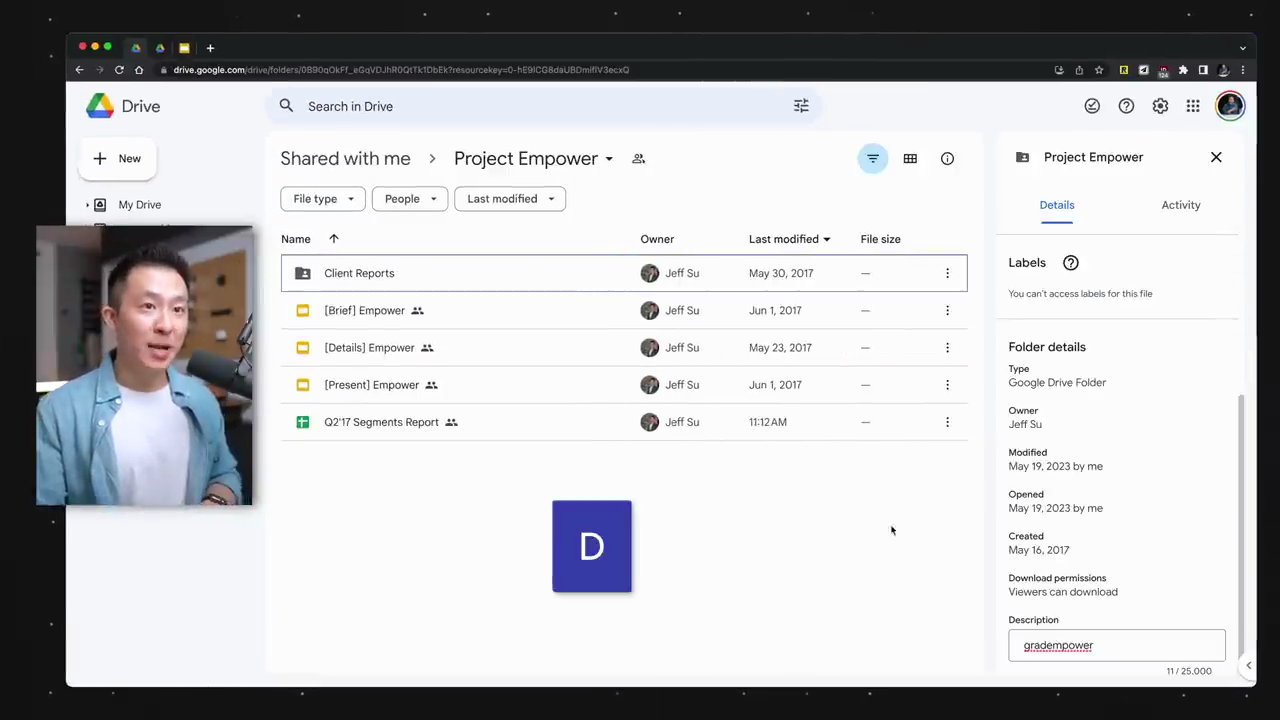This screenshot has width=1280, height=720.
Task: Select the first Drive browser tab
Action: tap(136, 48)
